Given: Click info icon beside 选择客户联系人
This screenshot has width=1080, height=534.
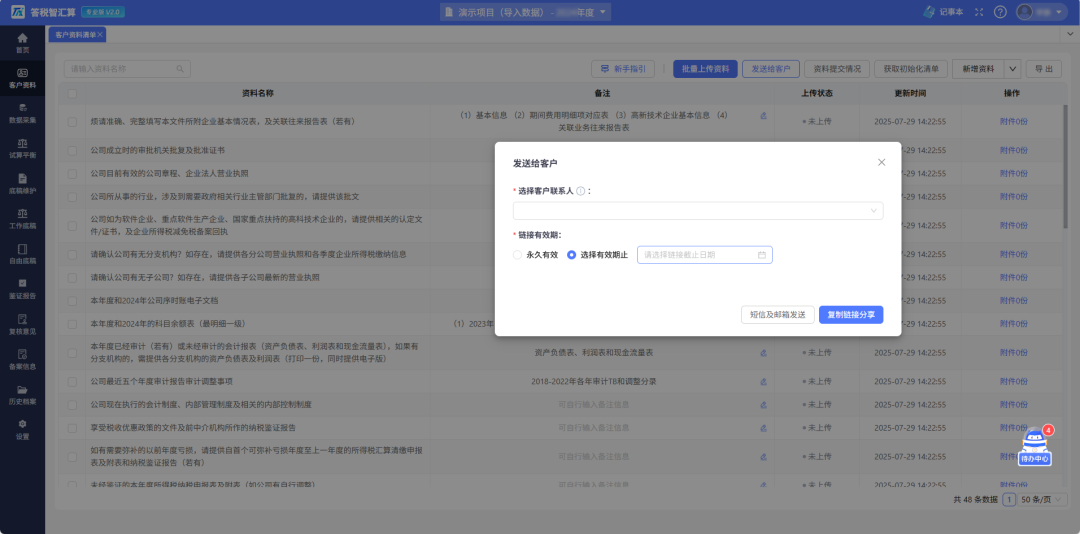Looking at the screenshot, I should click(580, 191).
